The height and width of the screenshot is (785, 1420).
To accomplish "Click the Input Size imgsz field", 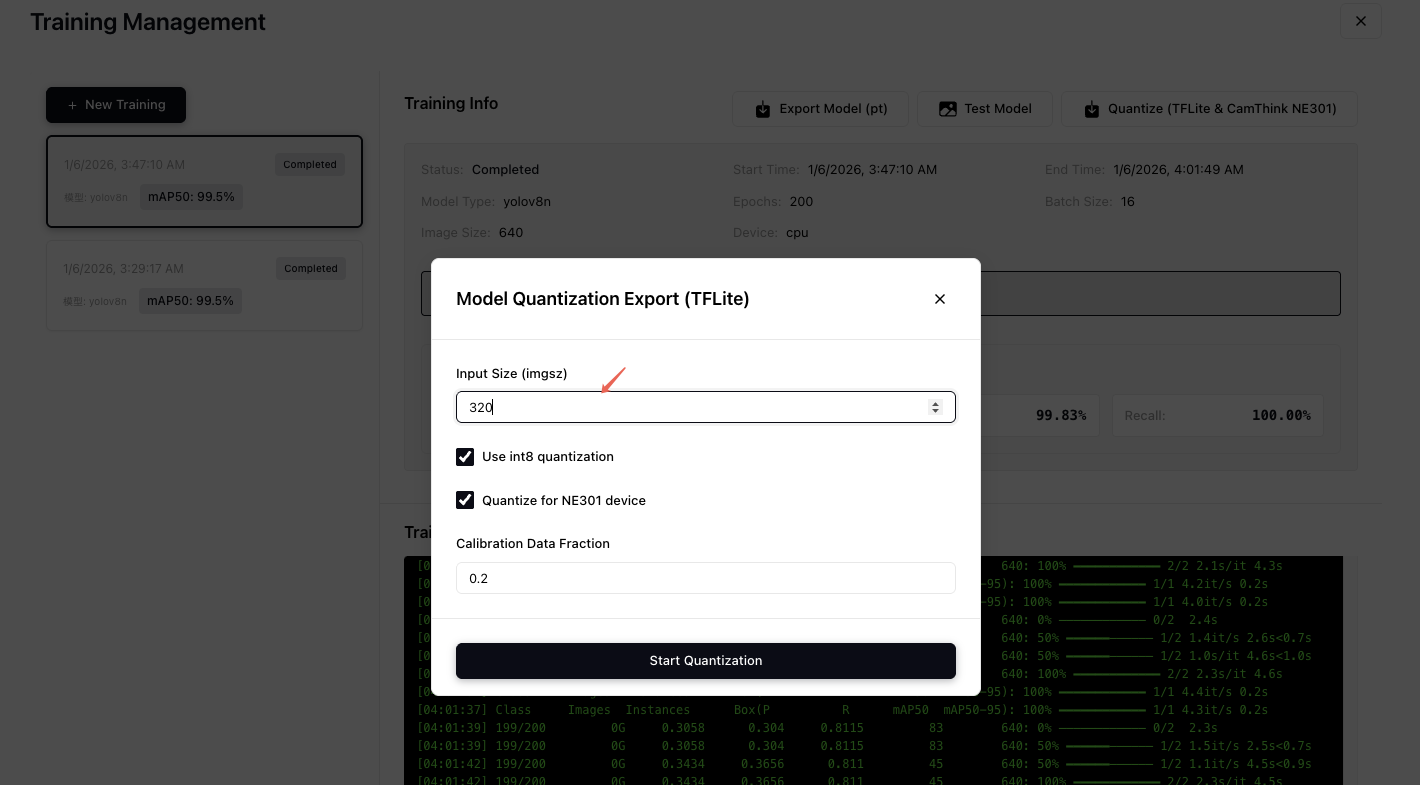I will (x=690, y=407).
